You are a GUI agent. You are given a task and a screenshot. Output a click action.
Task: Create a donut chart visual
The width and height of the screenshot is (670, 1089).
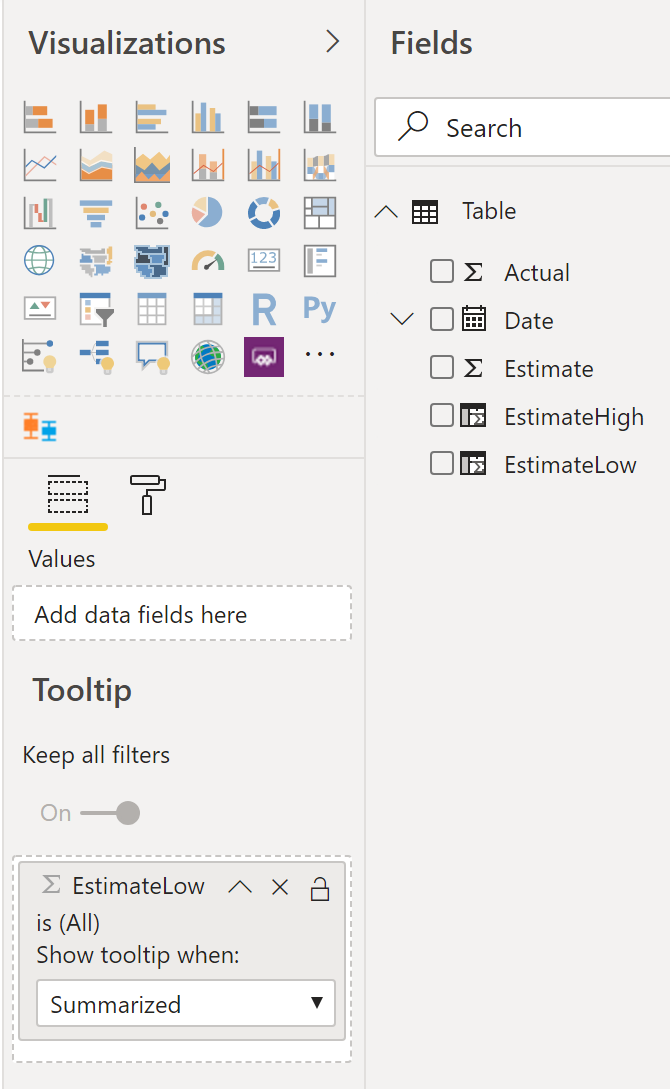[x=264, y=213]
